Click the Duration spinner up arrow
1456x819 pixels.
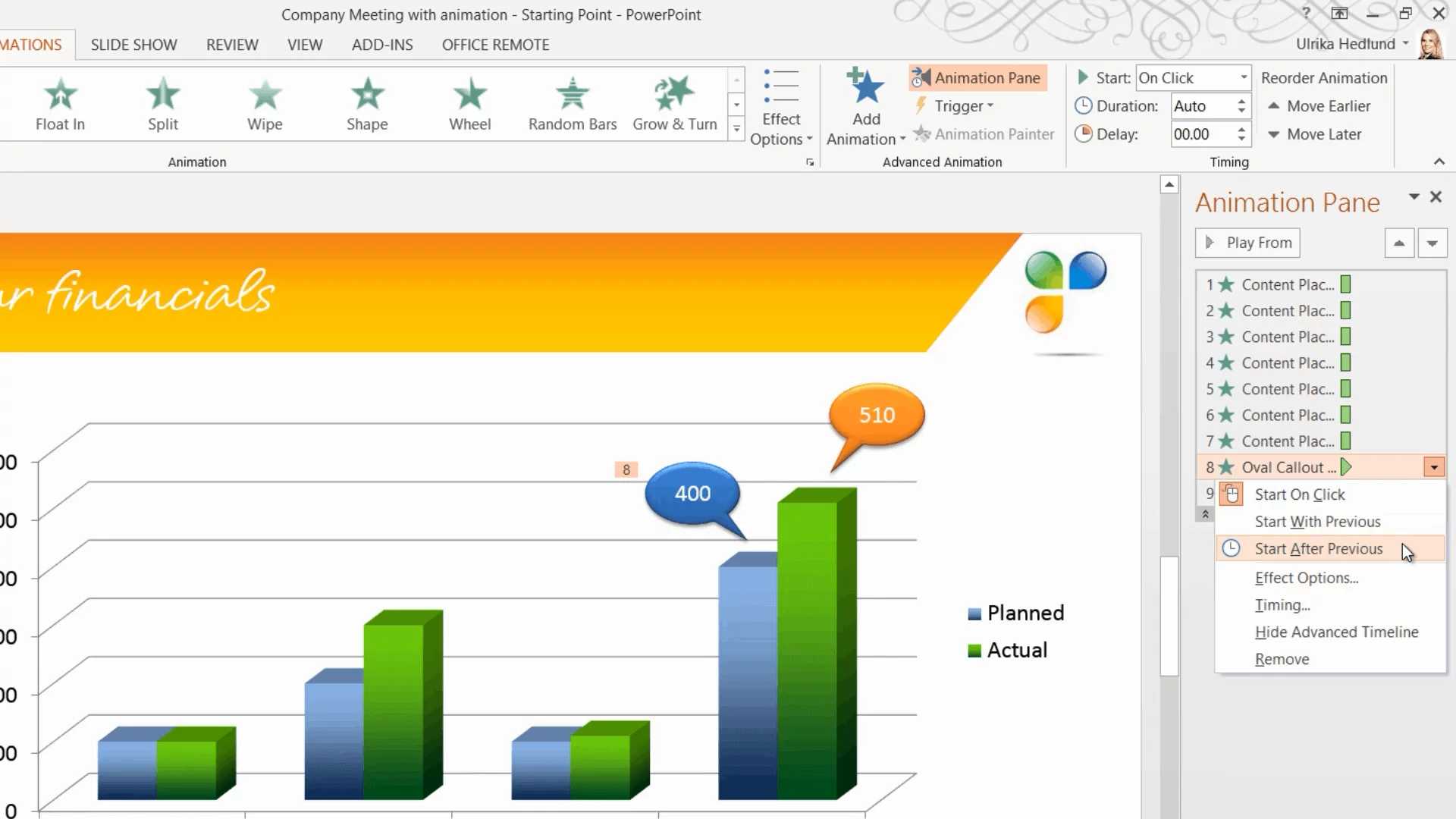(x=1241, y=101)
